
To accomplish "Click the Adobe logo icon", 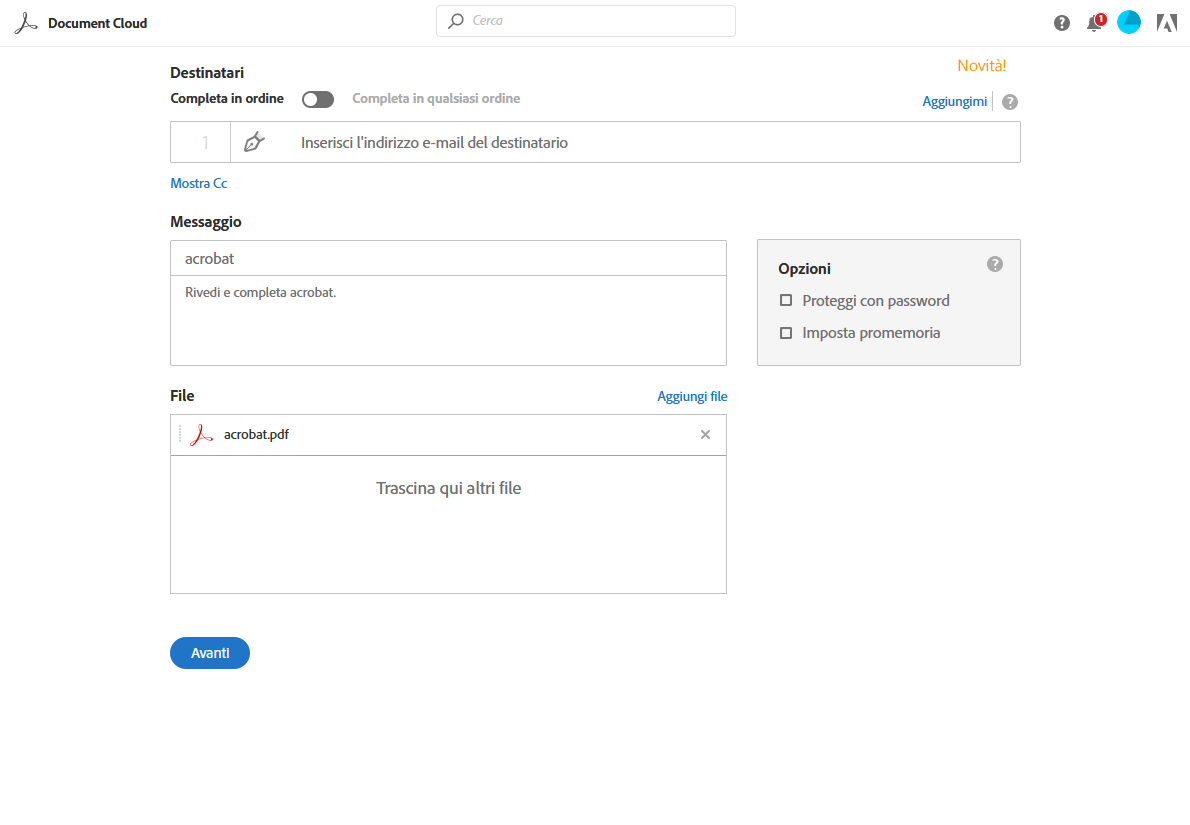I will click(1166, 23).
